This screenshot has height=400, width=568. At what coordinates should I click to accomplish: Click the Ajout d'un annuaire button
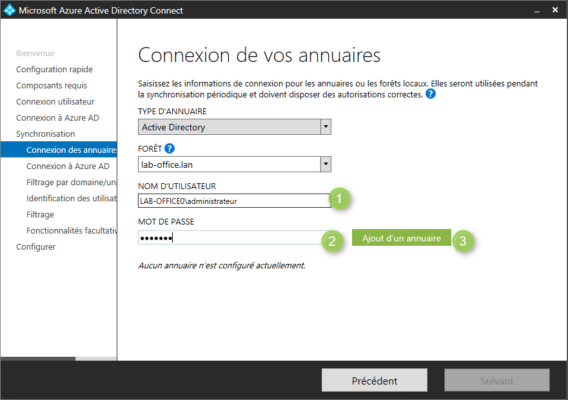point(401,238)
